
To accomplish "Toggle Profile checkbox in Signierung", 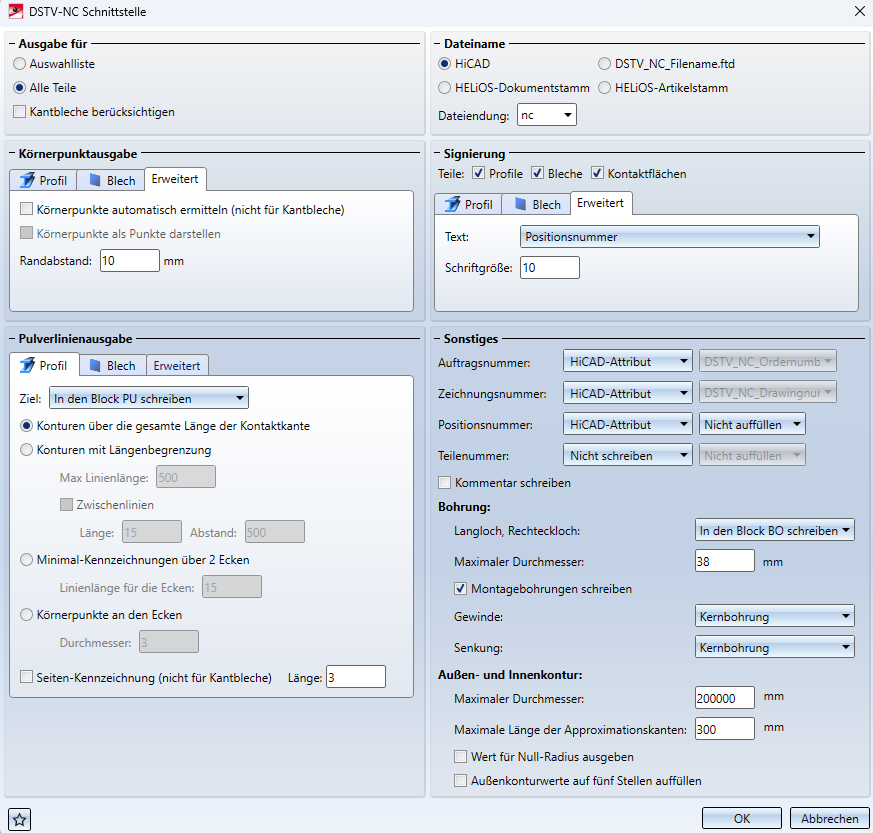I will pyautogui.click(x=478, y=173).
